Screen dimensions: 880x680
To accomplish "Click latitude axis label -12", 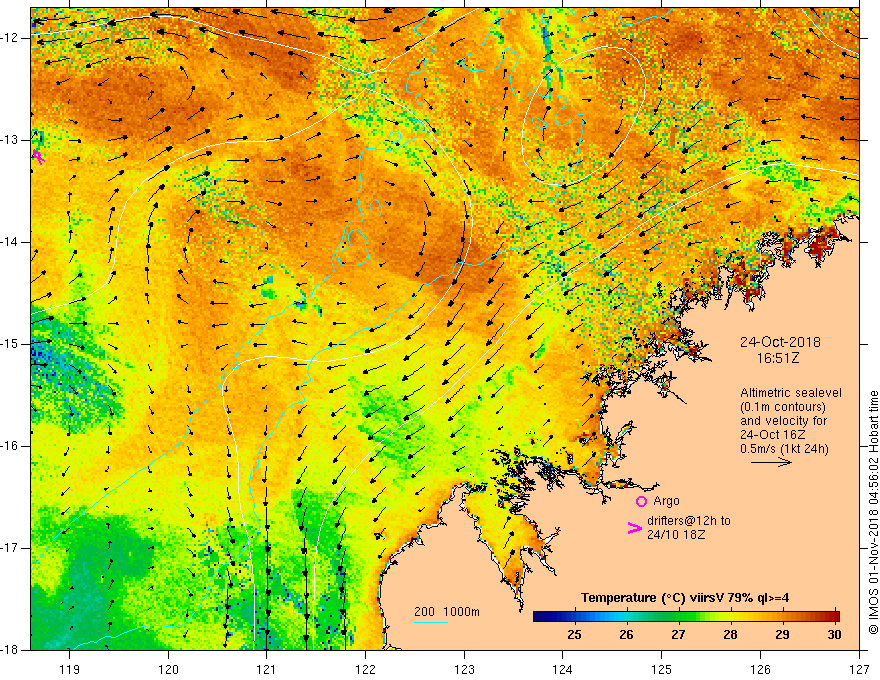I will [x=11, y=38].
